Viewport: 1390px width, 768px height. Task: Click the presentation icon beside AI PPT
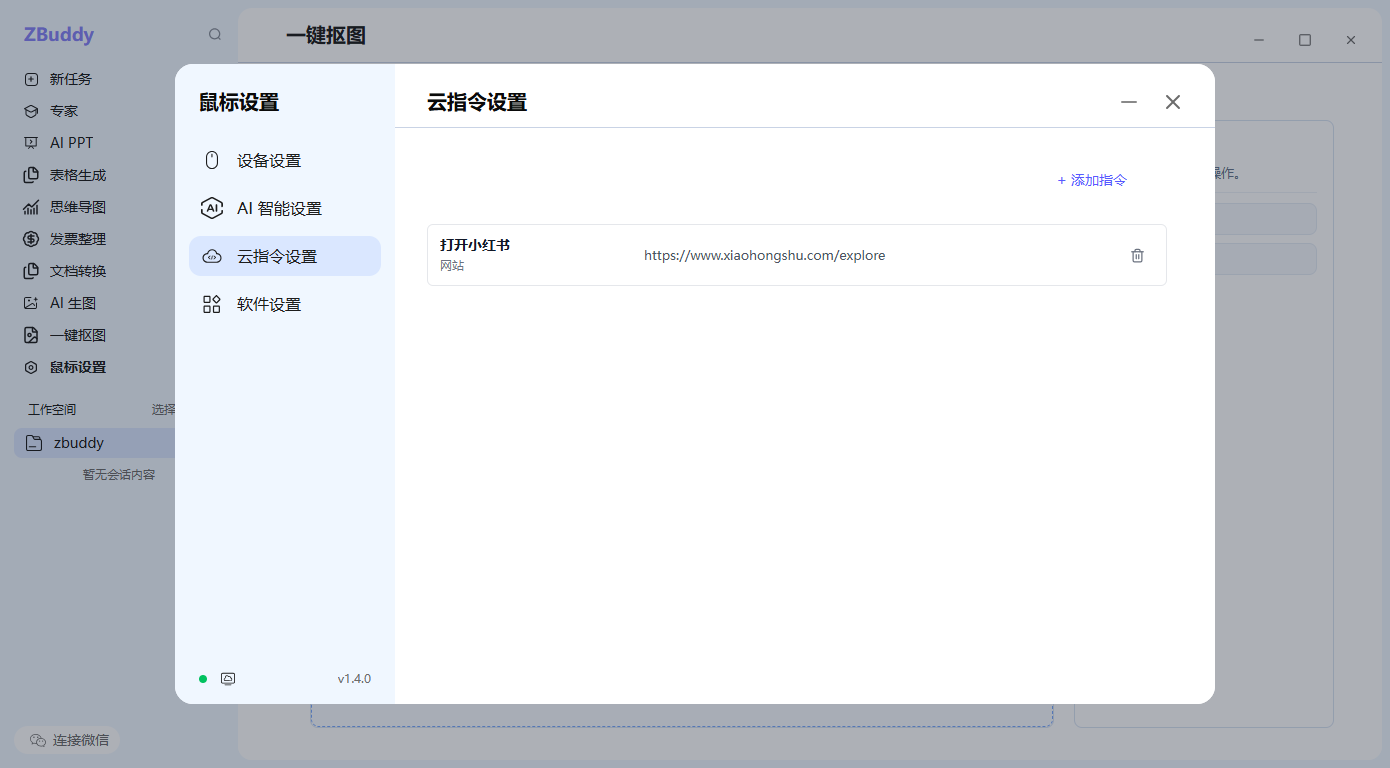pos(31,143)
